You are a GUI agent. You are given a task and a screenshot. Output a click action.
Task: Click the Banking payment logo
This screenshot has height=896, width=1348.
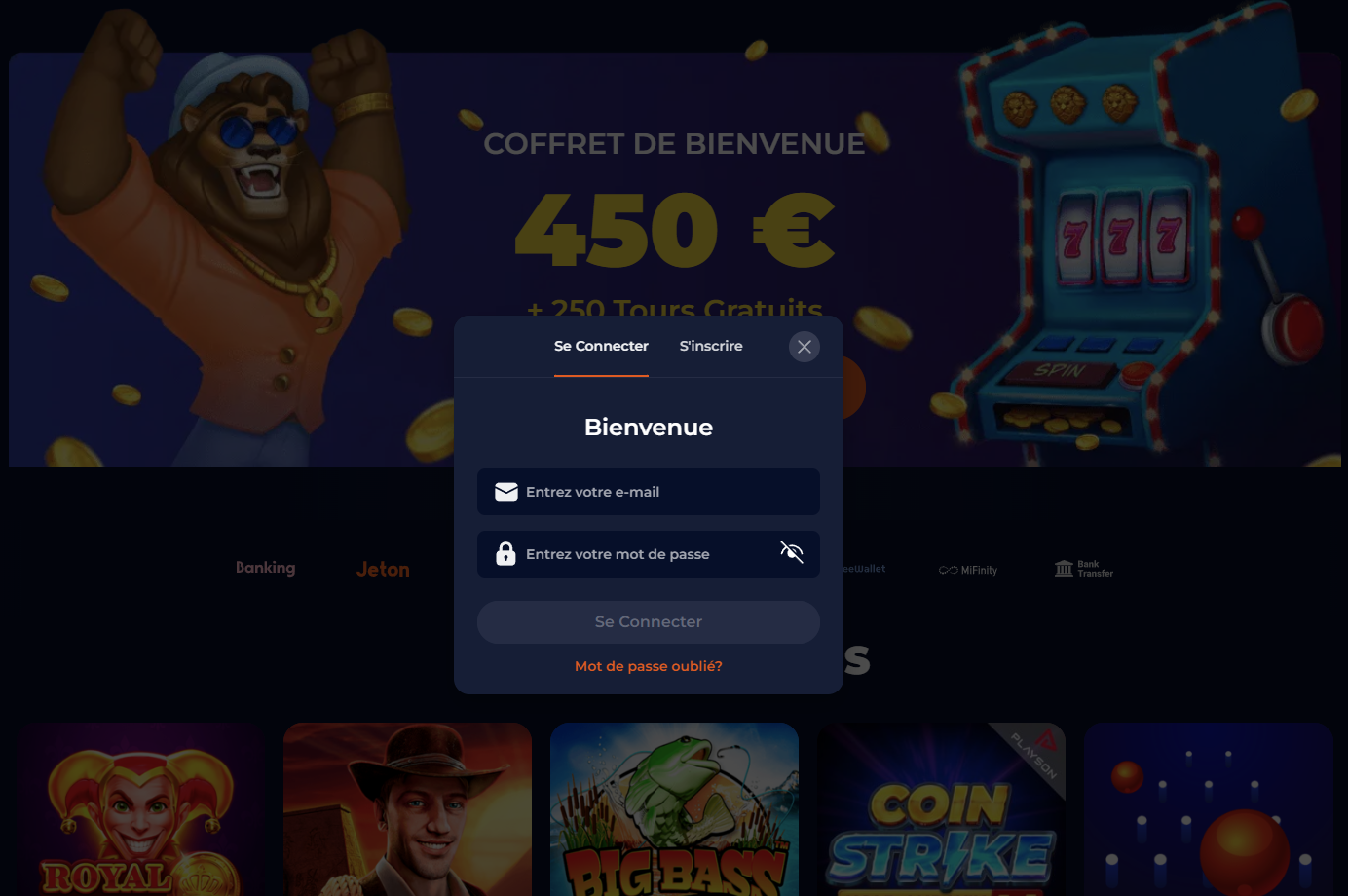(266, 568)
